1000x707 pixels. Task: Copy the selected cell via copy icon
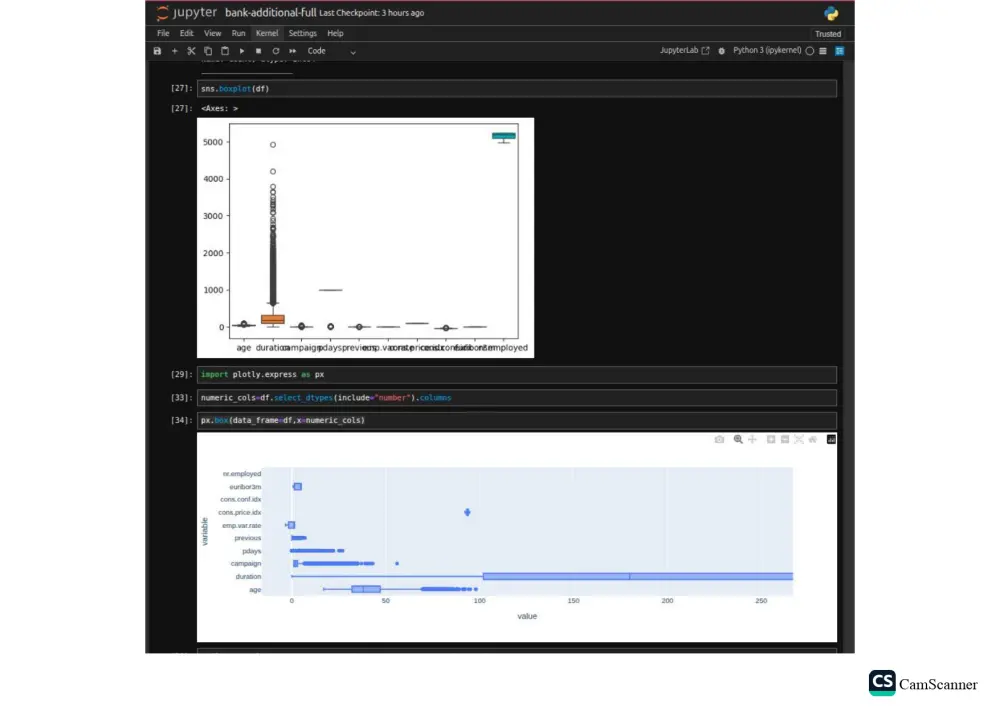point(208,50)
